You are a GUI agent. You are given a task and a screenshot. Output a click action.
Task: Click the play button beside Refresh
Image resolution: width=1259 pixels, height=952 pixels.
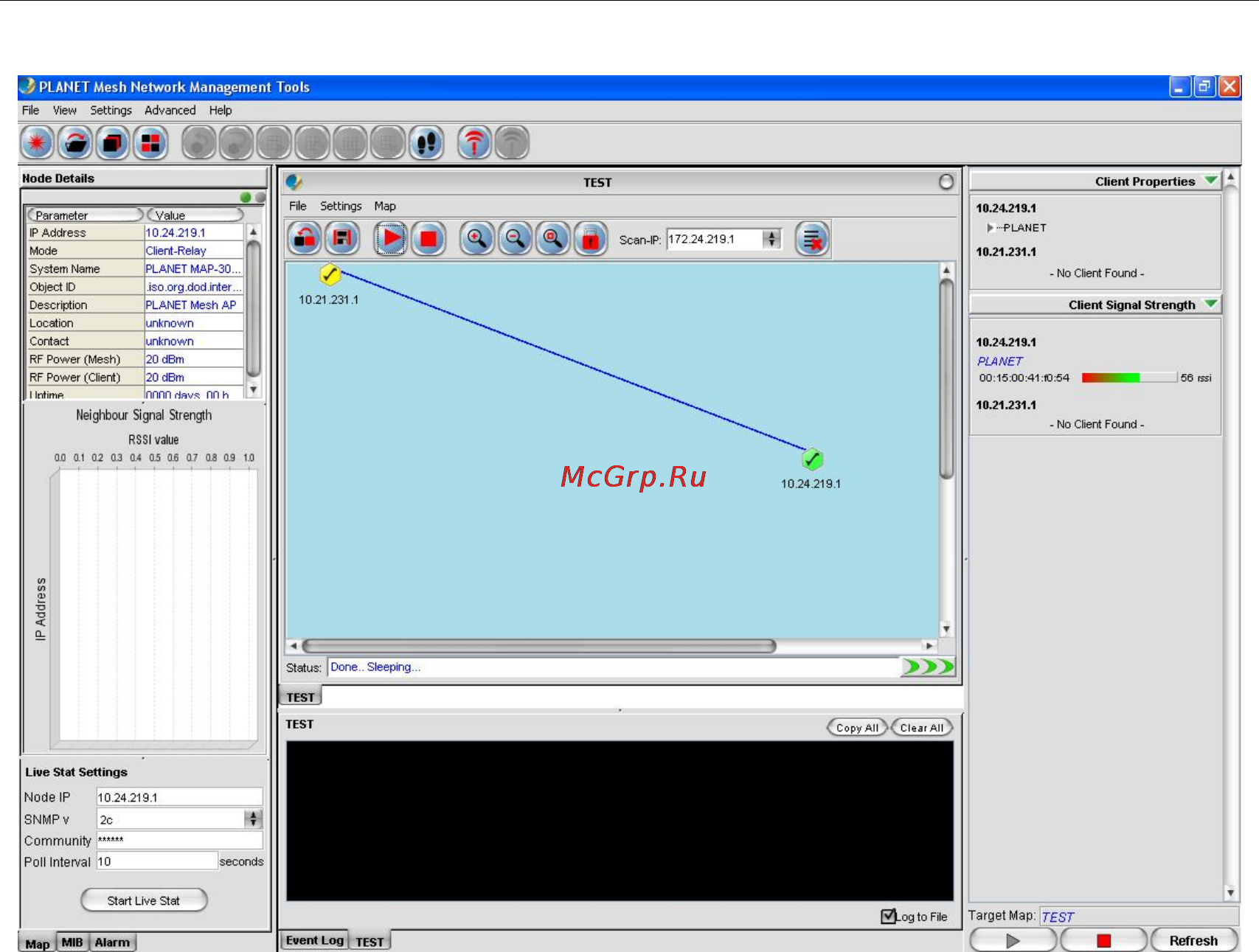tap(1013, 940)
